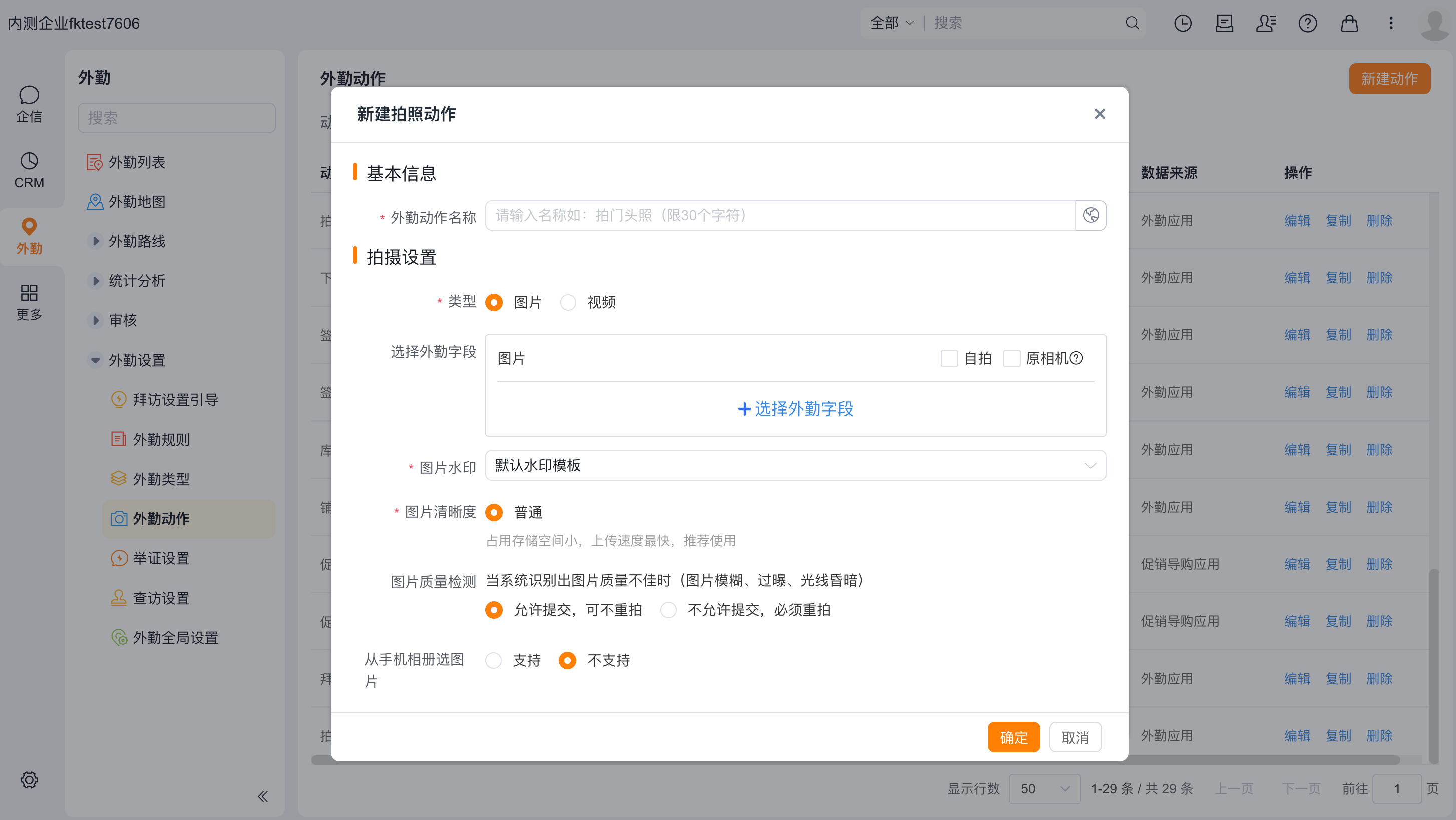Expand 统计分析 tree item
This screenshot has width=1456, height=820.
pos(95,281)
